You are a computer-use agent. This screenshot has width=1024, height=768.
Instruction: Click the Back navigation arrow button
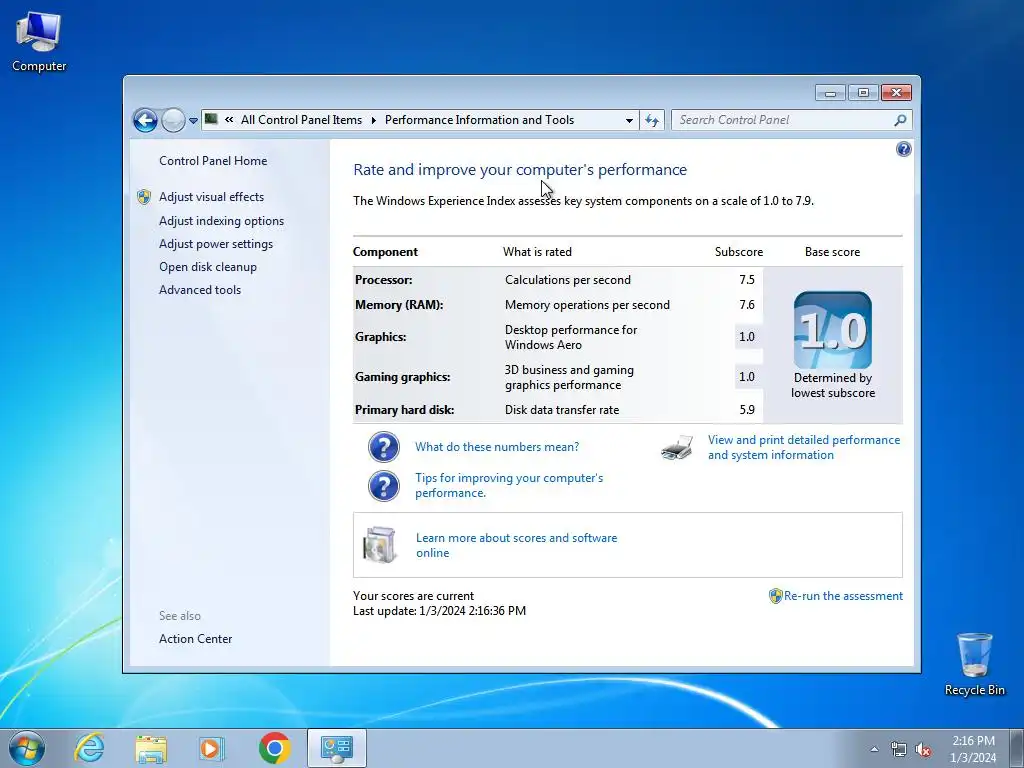click(145, 120)
